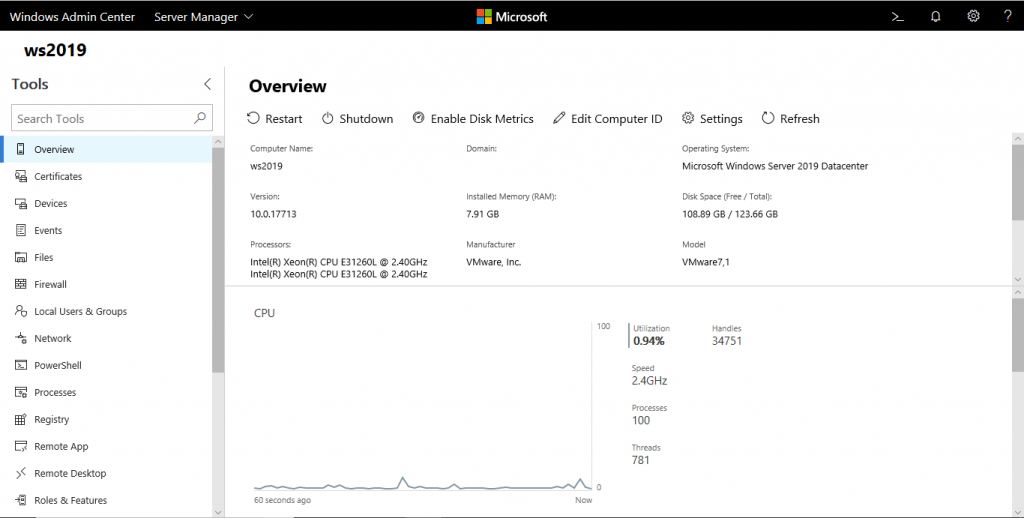Click the PowerShell tool icon in sidebar

[21, 365]
